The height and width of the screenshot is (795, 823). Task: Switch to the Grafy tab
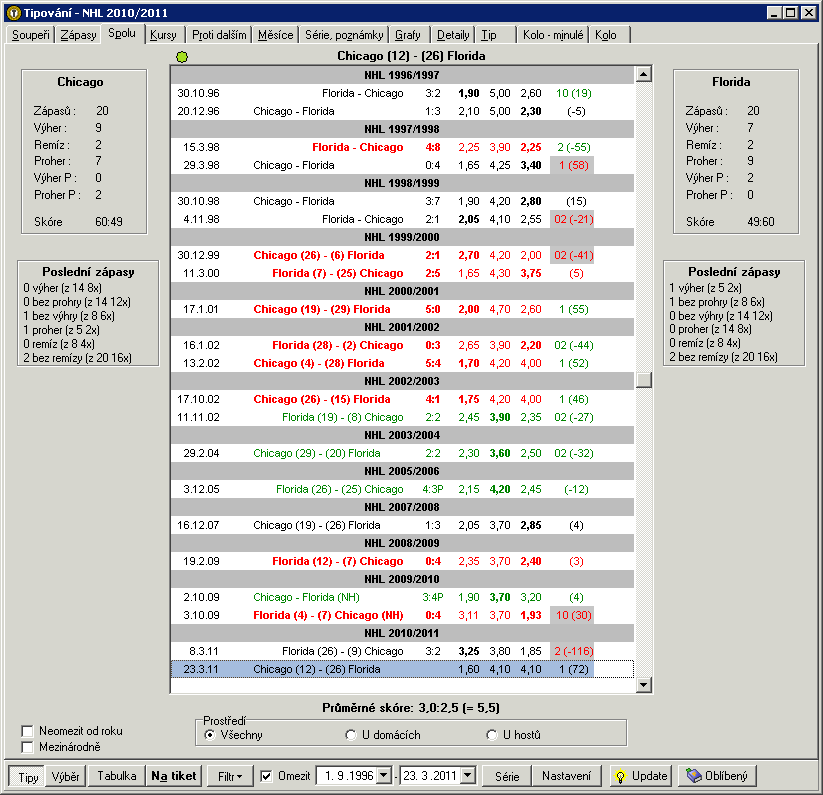(408, 35)
